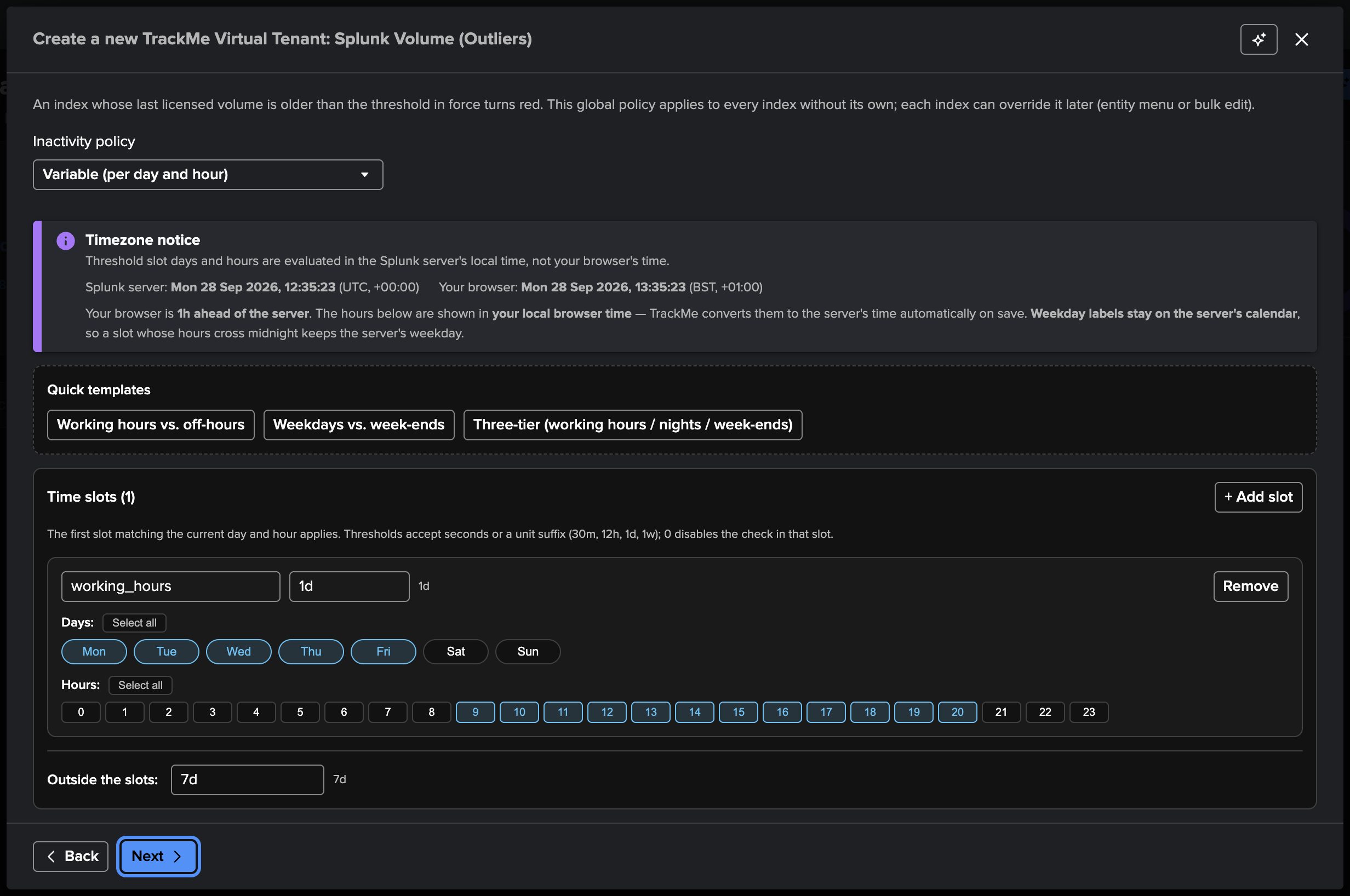
Task: Deselect hour 14 chip
Action: 694,712
